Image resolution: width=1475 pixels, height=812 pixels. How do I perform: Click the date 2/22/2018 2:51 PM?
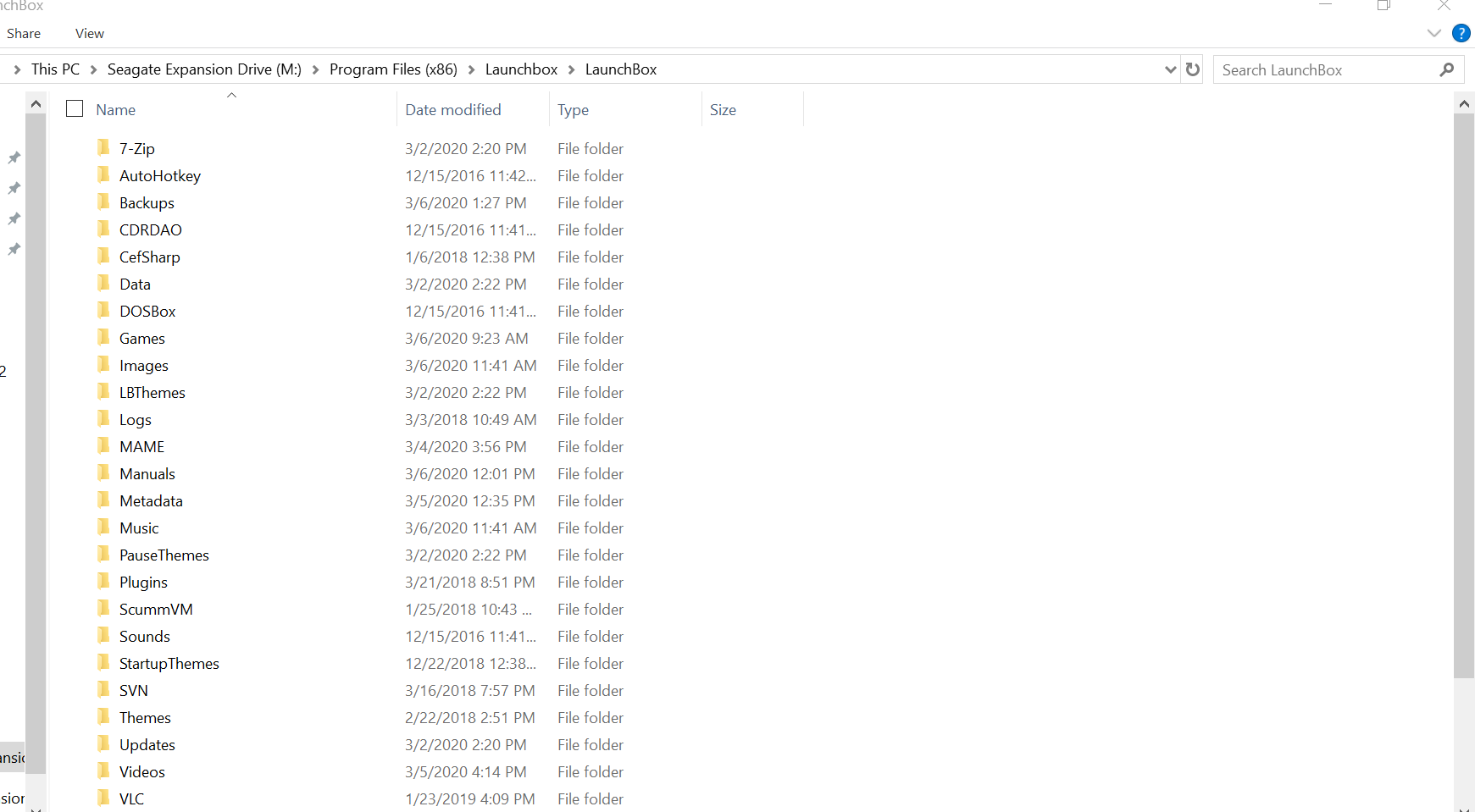[469, 717]
